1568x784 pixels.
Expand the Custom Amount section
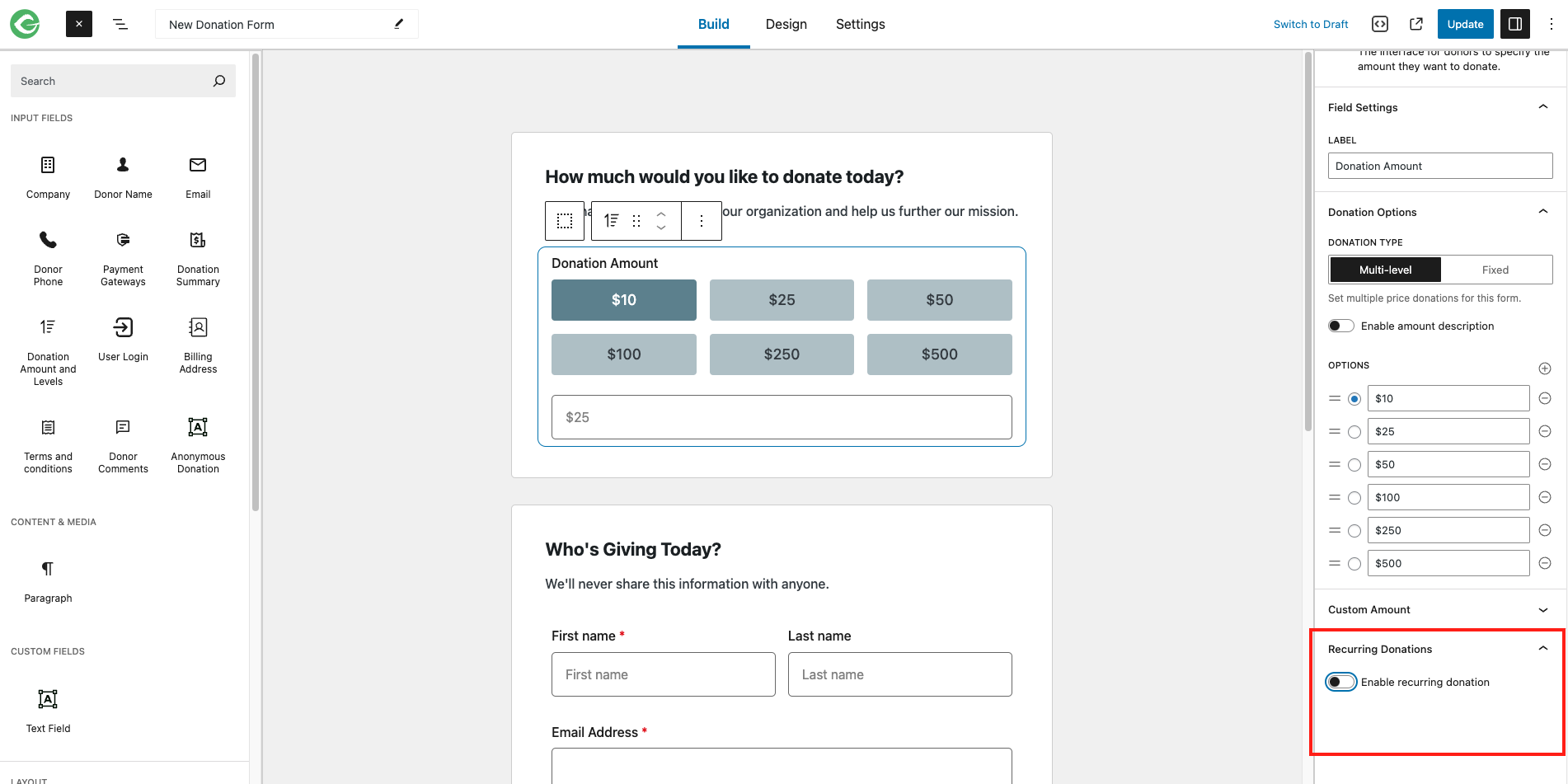1543,609
